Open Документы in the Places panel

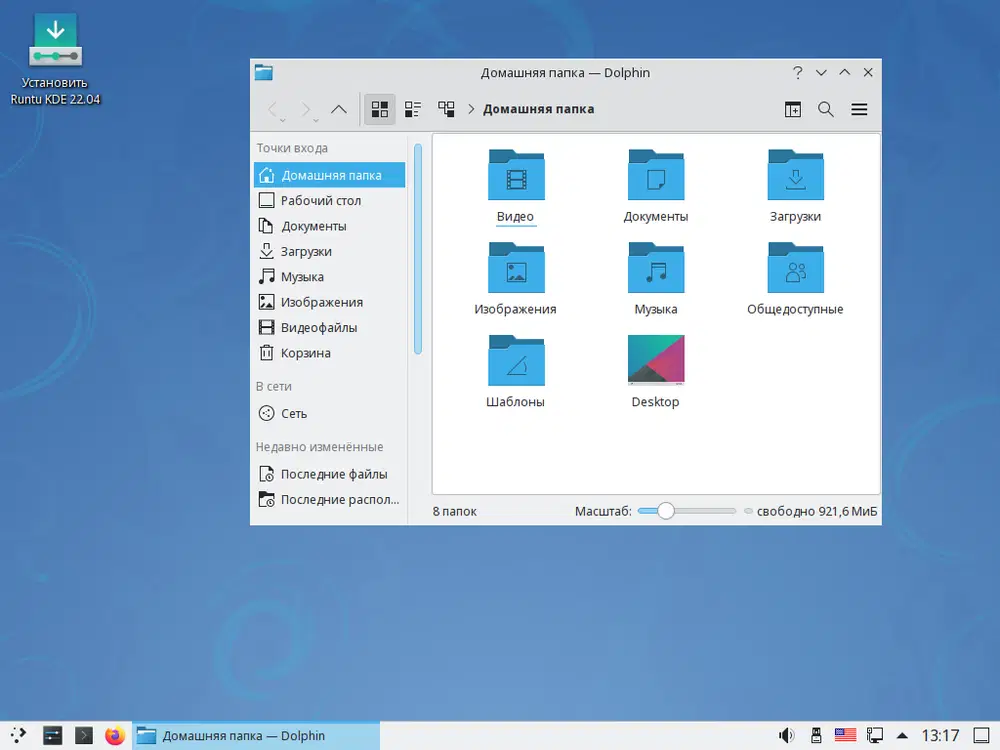[x=330, y=226]
